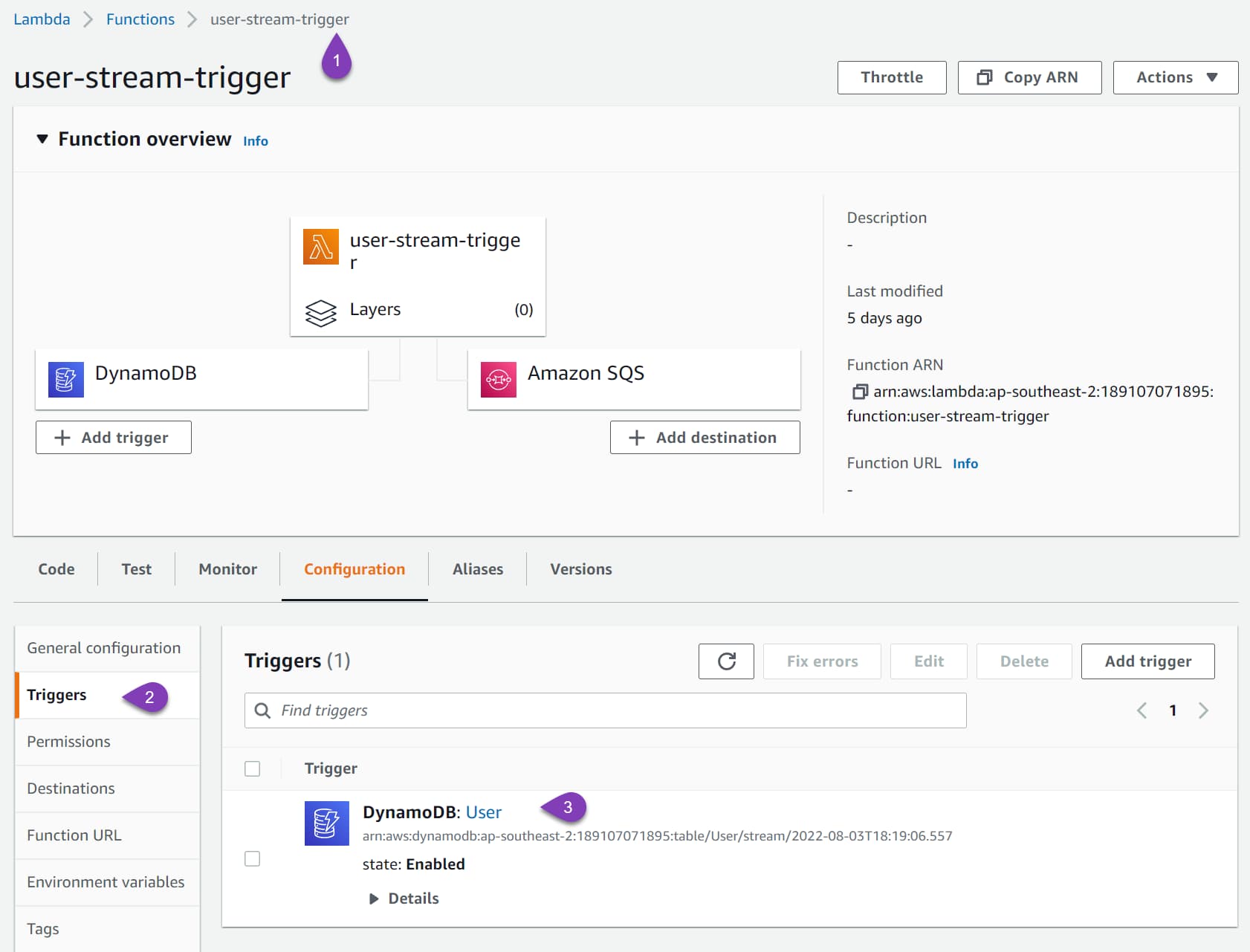Click the DynamoDB stream ARN text

point(657,836)
